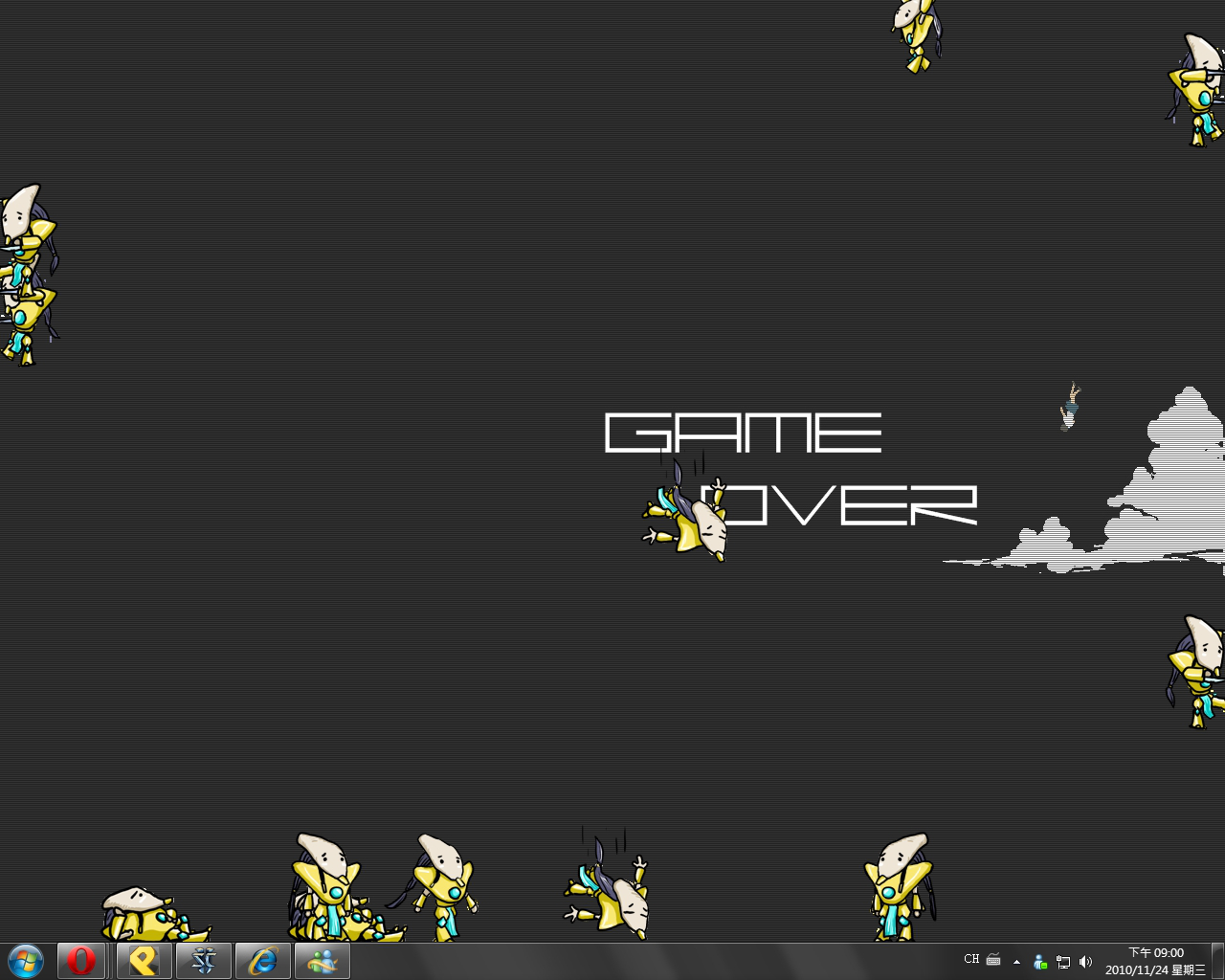
Task: Launch Opera browser from the taskbar
Action: point(81,961)
